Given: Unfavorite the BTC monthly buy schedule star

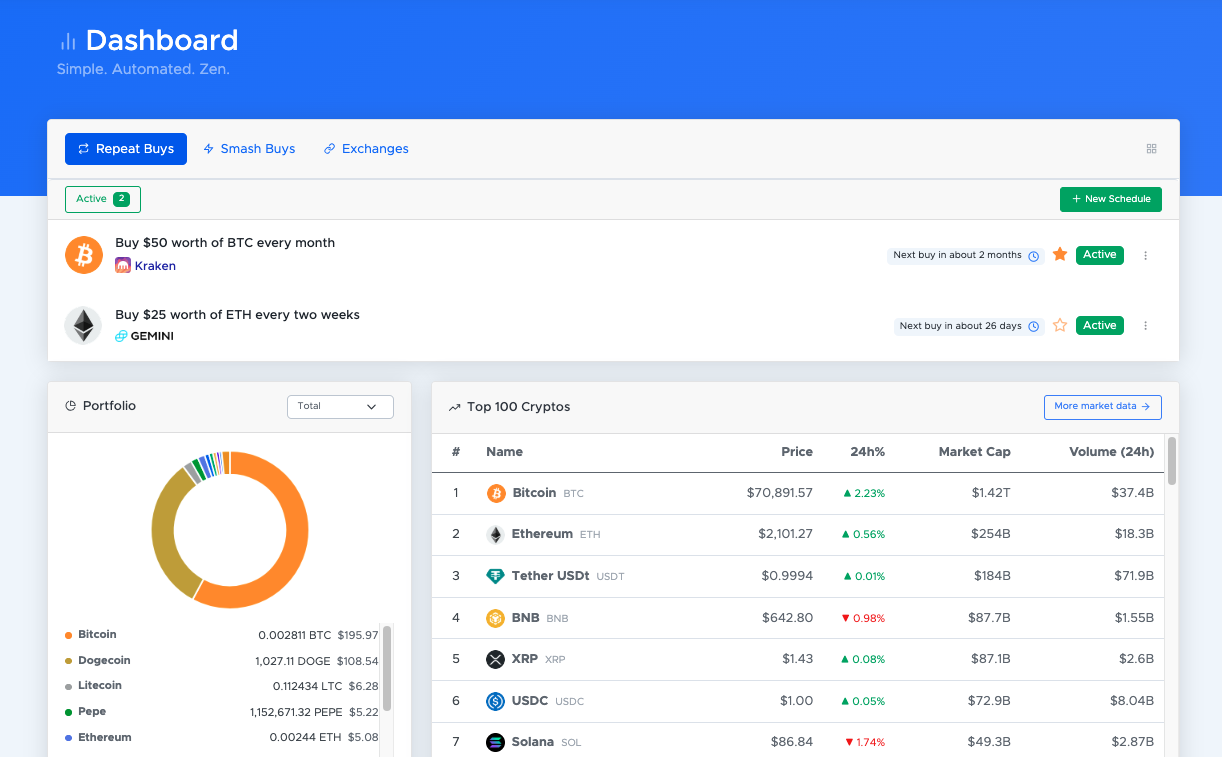Looking at the screenshot, I should pos(1059,255).
